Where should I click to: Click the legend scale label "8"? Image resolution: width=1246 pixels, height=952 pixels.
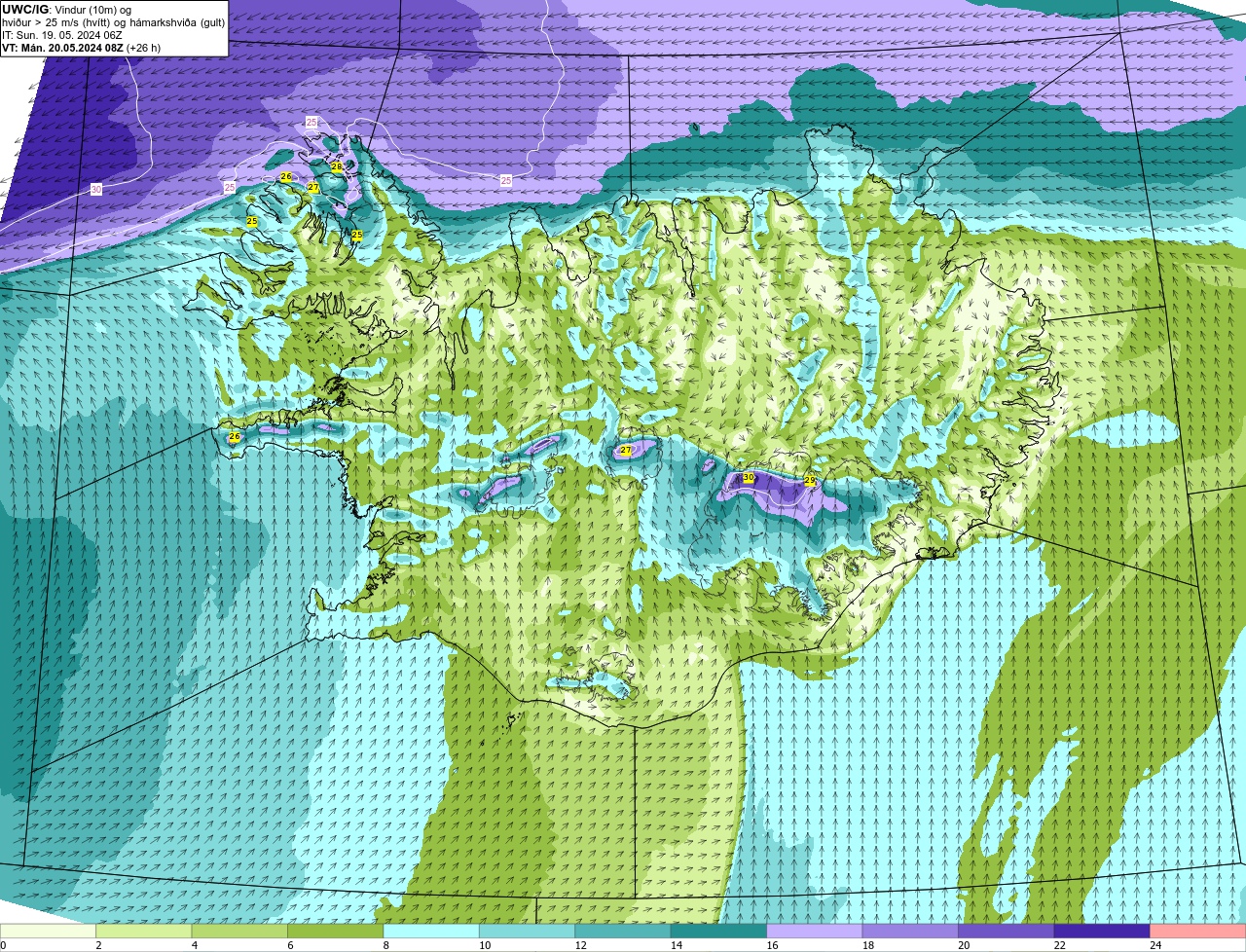tap(385, 945)
